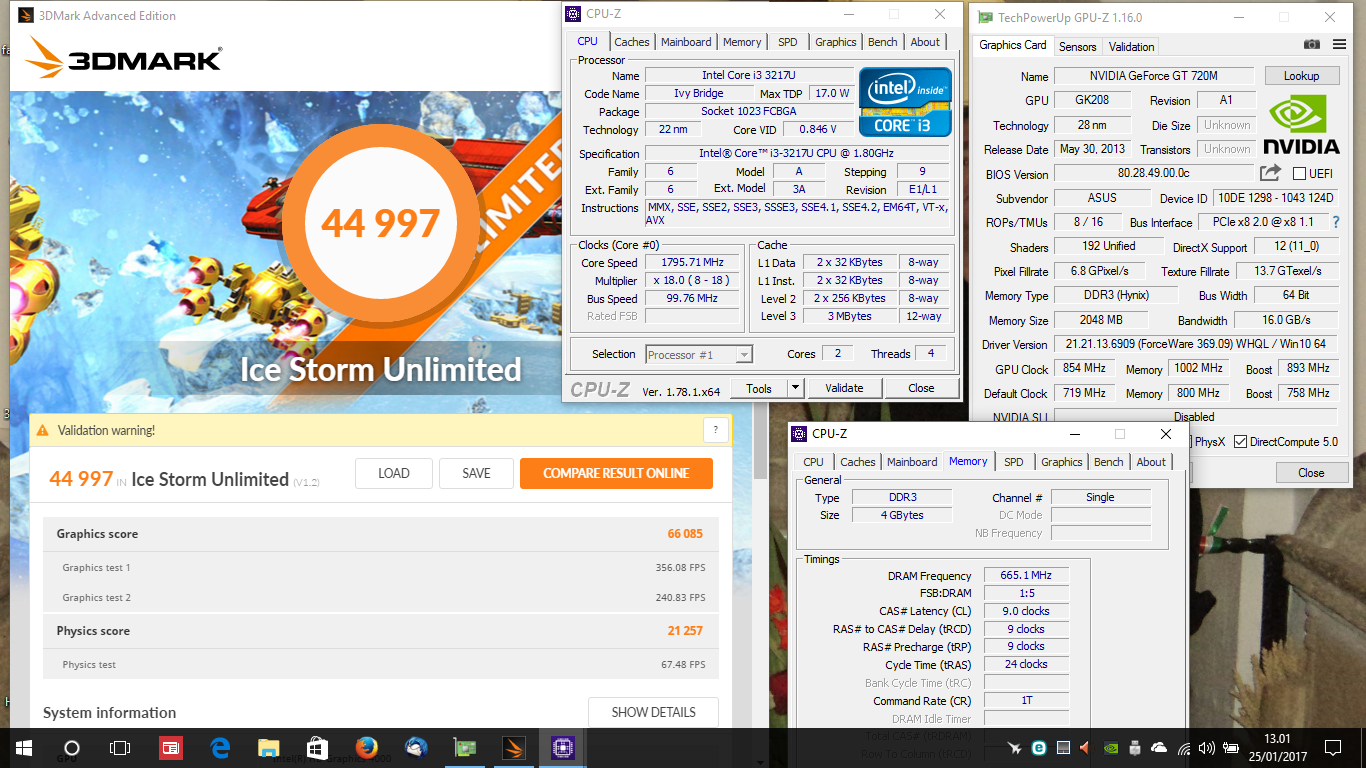Click the Lookup button in GPU-Z
This screenshot has width=1366, height=768.
coord(1301,76)
